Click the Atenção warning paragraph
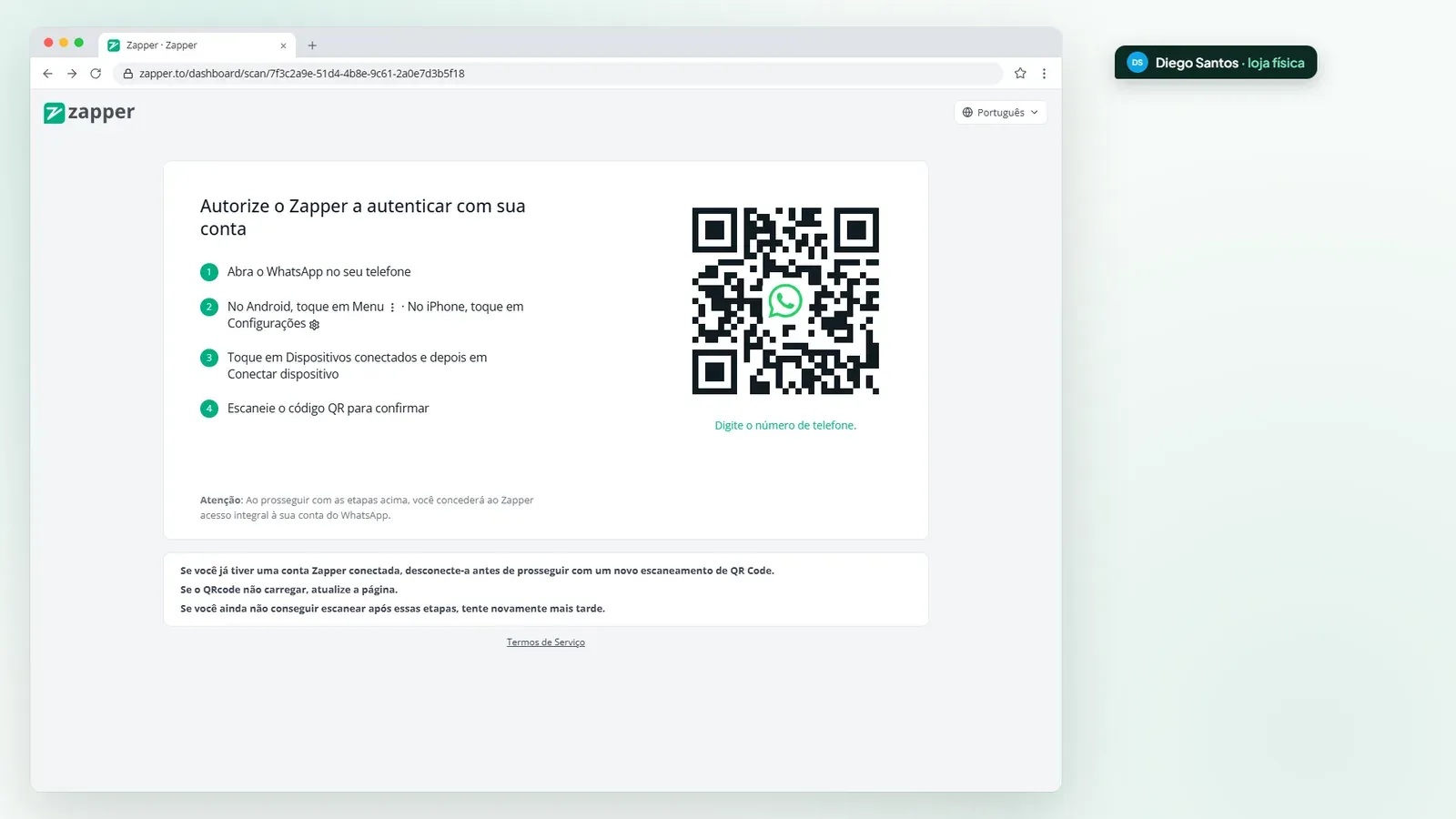The image size is (1456, 819). pos(367,508)
